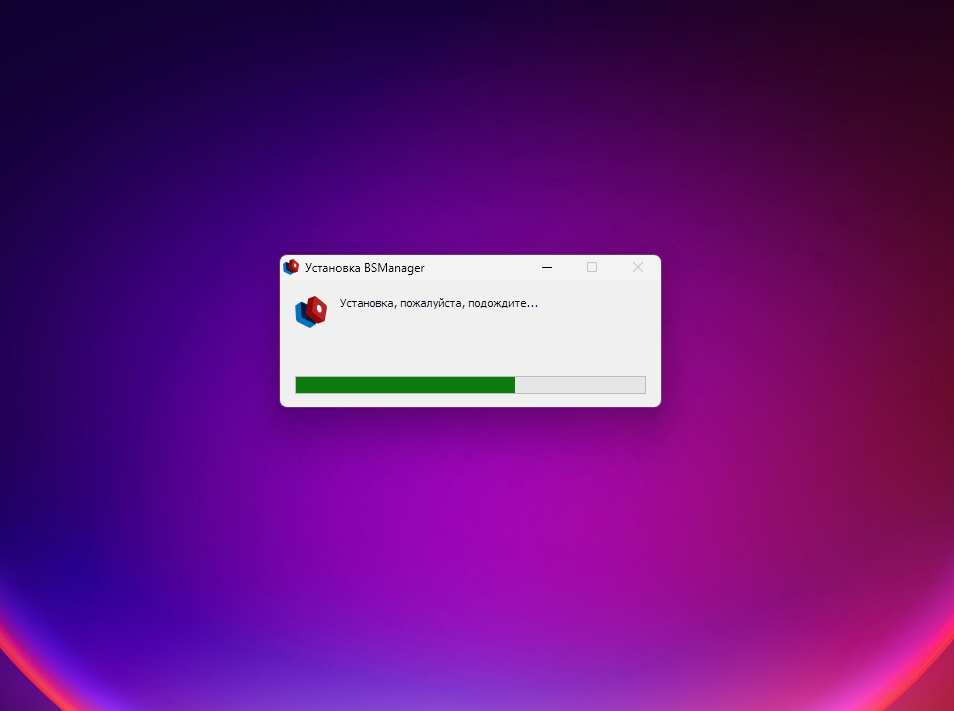Viewport: 954px width, 711px height.
Task: Click the far right end of progress bar
Action: pyautogui.click(x=642, y=385)
